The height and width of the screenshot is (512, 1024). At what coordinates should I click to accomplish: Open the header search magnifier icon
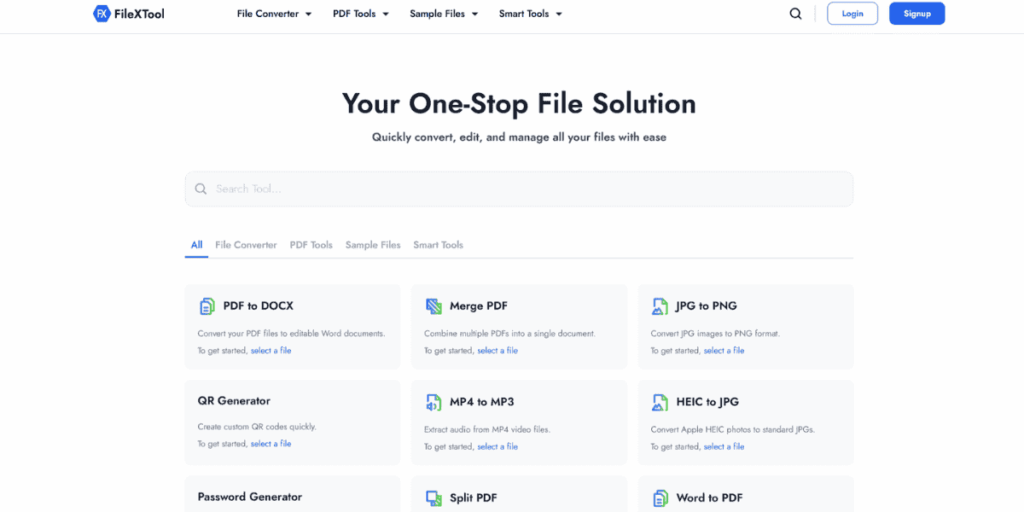(795, 14)
